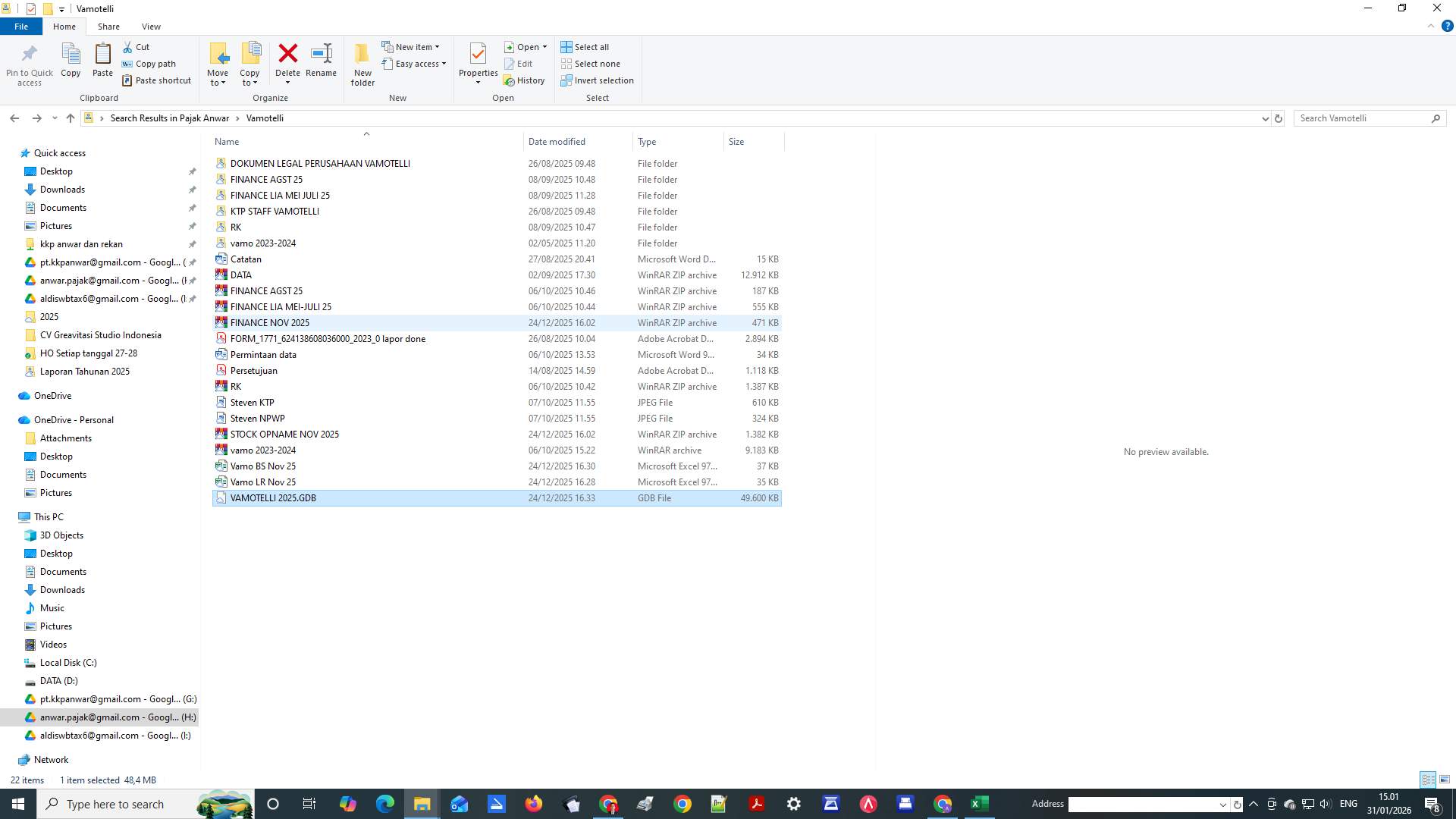
Task: Open the volume control in the system tray
Action: pyautogui.click(x=1325, y=804)
